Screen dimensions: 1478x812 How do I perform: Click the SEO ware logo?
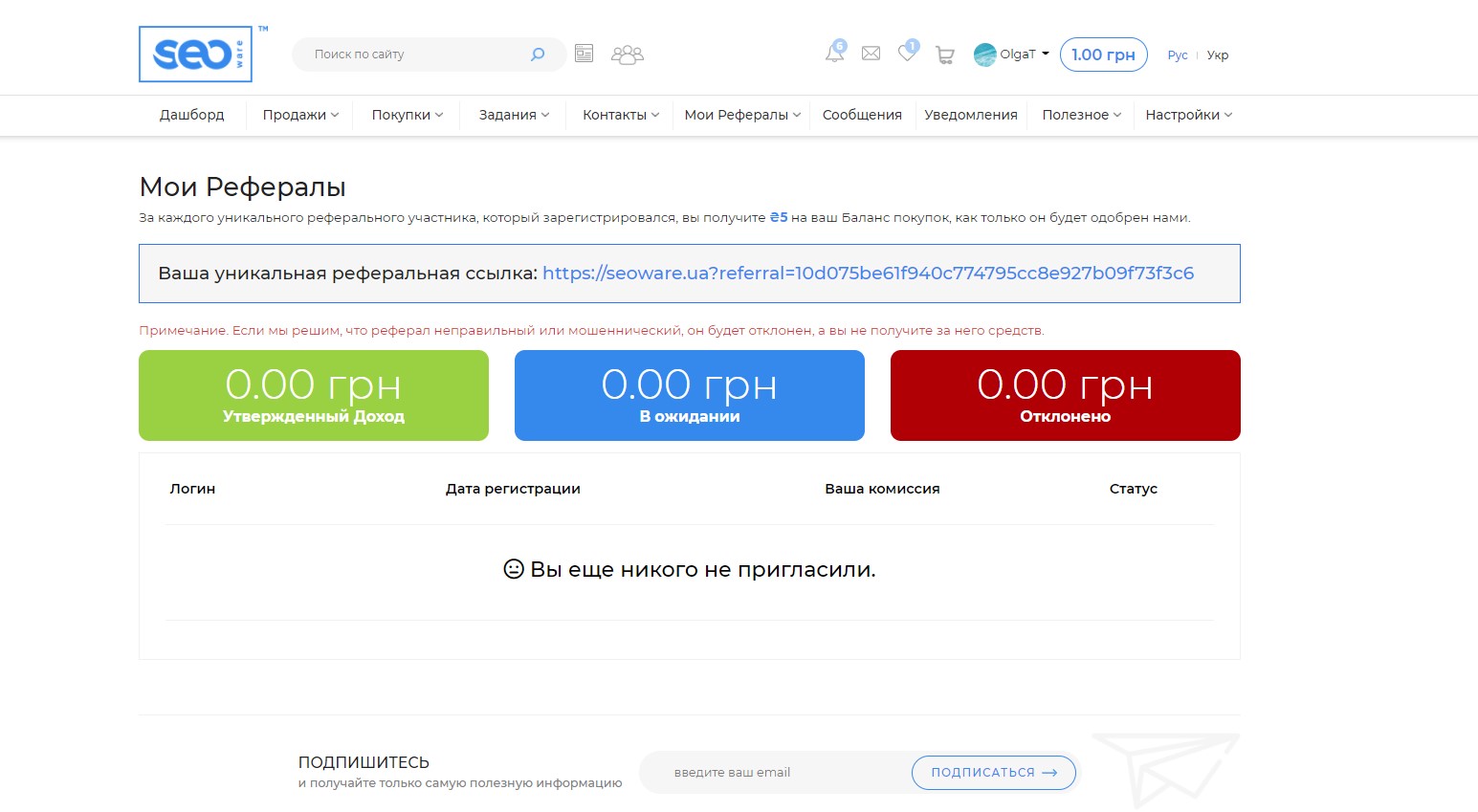pos(196,55)
